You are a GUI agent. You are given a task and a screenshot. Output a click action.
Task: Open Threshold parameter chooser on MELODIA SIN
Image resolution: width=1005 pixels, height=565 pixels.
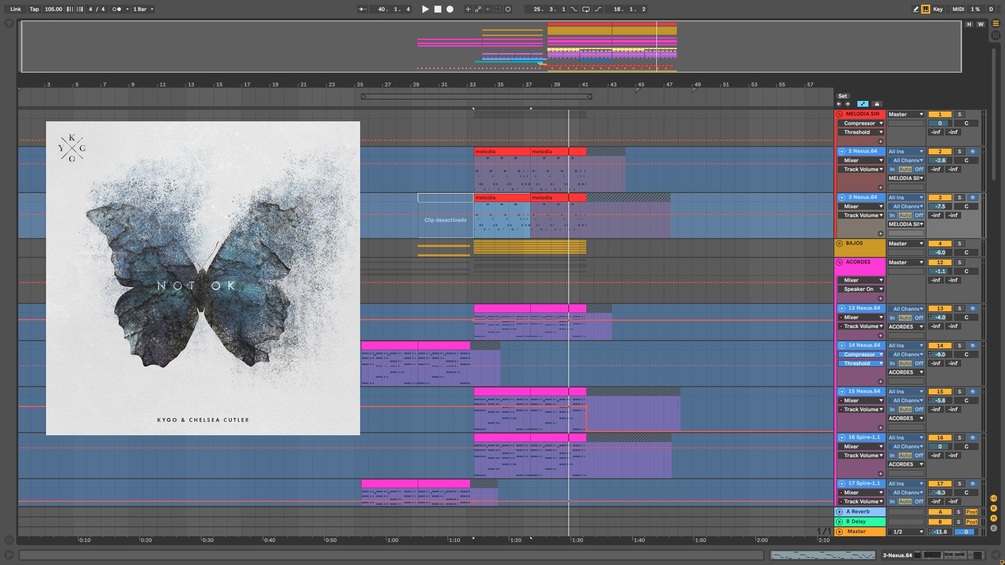click(861, 132)
